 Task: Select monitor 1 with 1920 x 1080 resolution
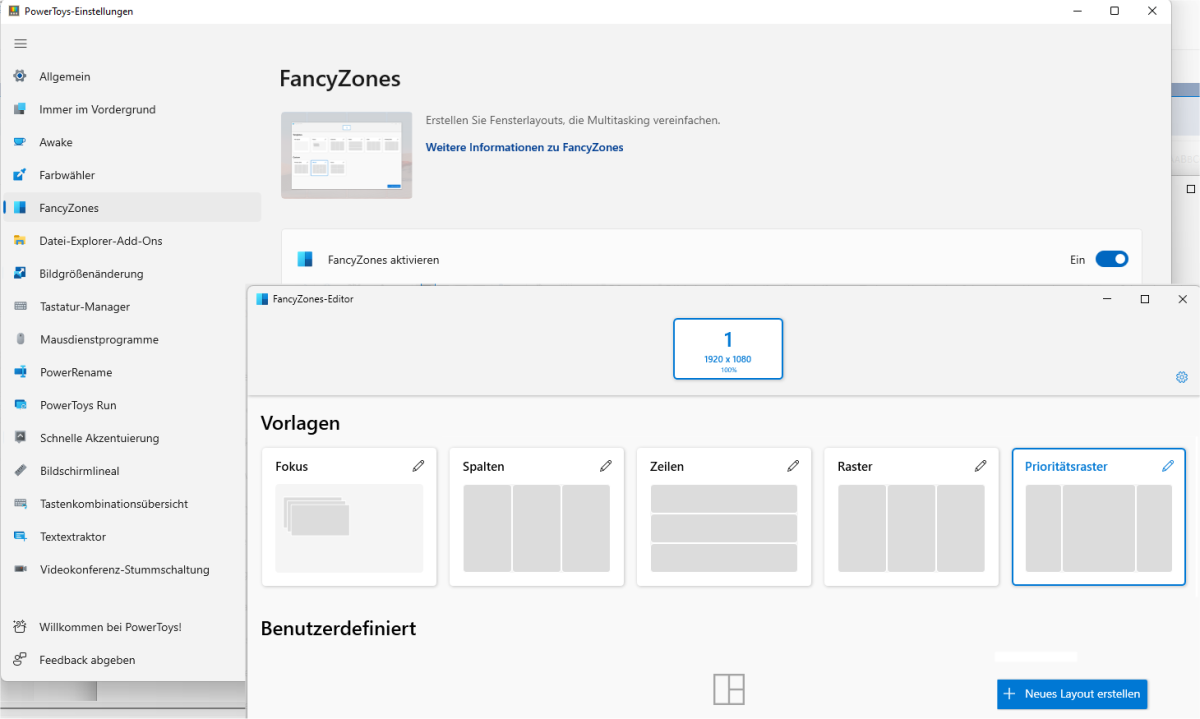coord(728,349)
